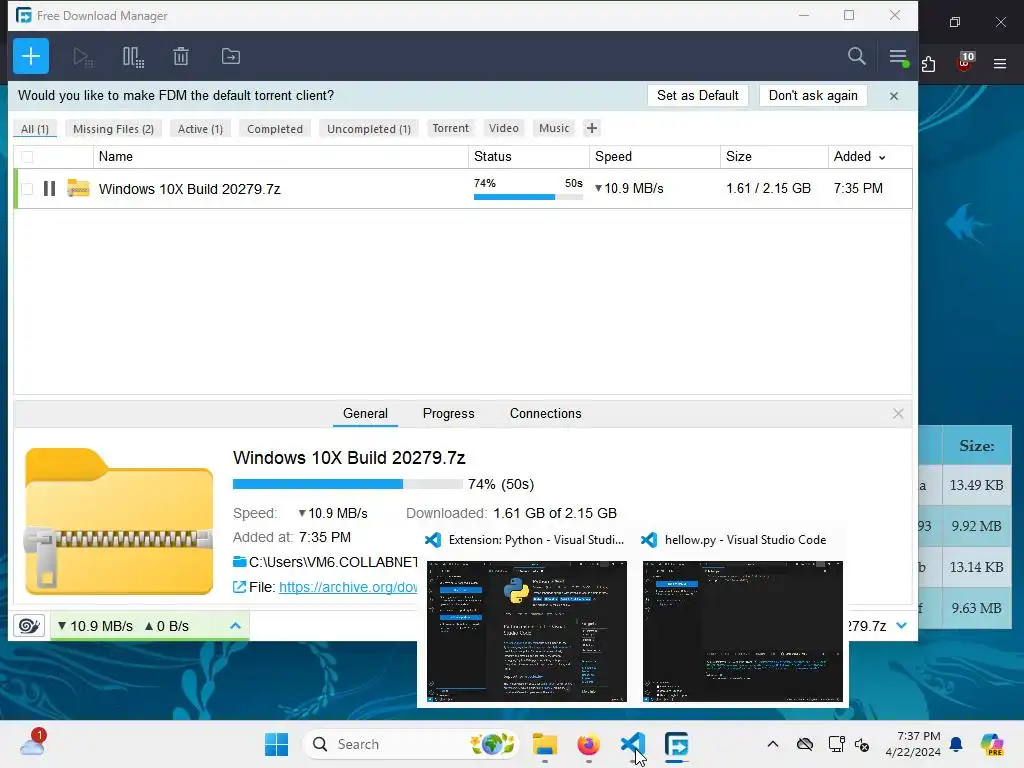This screenshot has width=1024, height=768.
Task: Show hidden system tray icons
Action: tap(773, 744)
